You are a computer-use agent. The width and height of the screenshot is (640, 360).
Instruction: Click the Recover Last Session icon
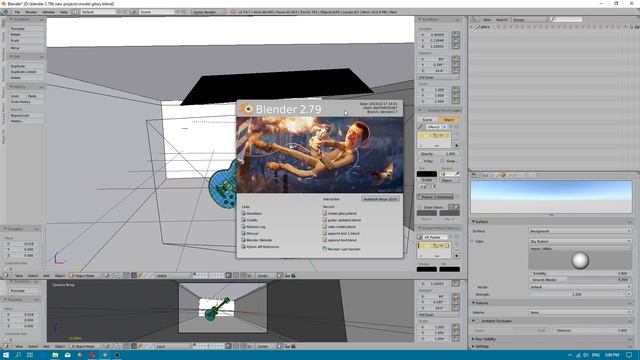point(324,249)
